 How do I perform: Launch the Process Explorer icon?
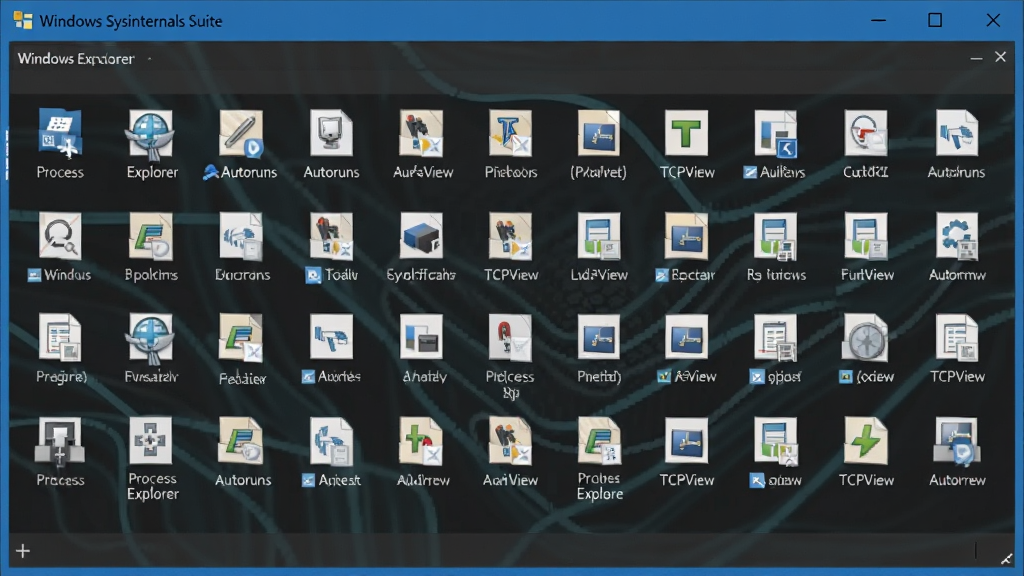pos(151,440)
